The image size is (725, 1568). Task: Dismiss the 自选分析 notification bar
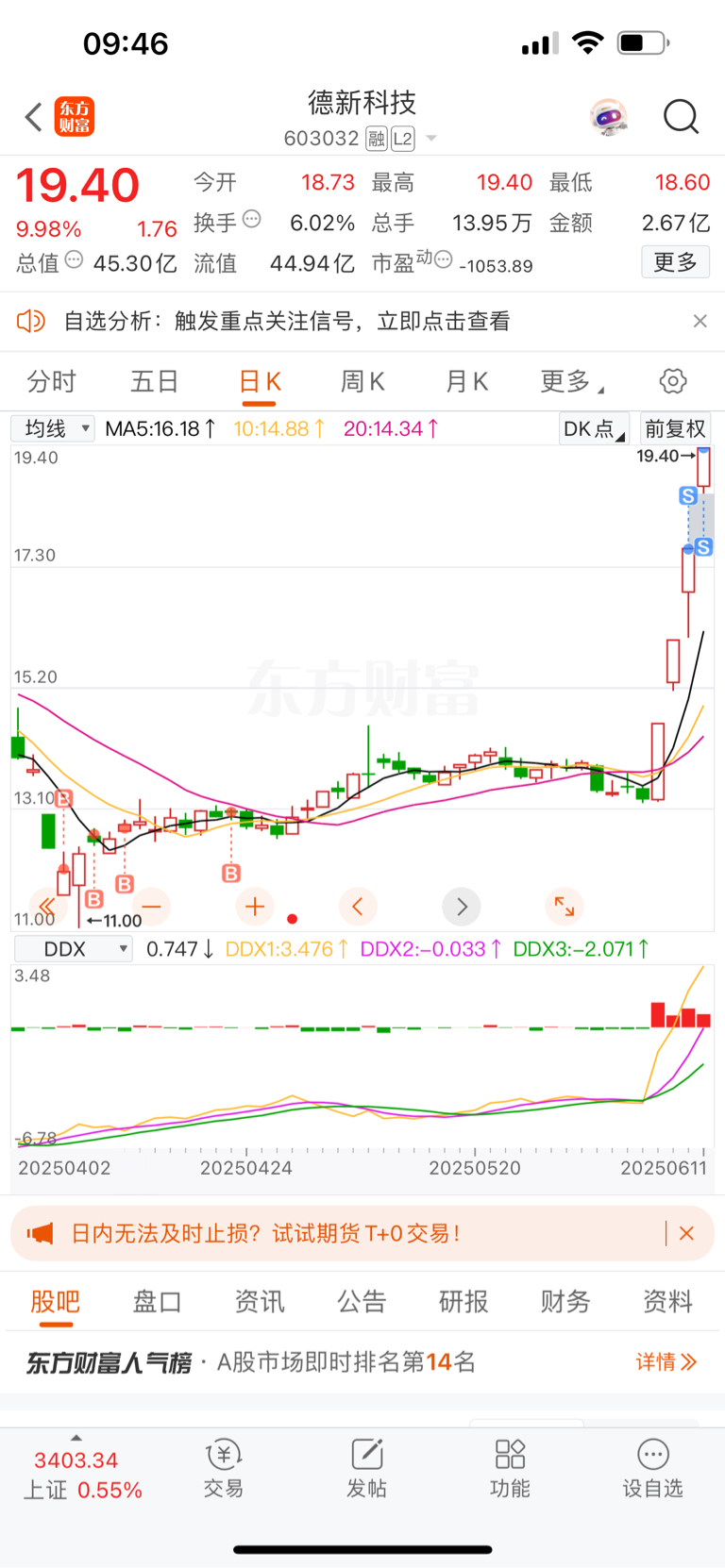(x=700, y=322)
